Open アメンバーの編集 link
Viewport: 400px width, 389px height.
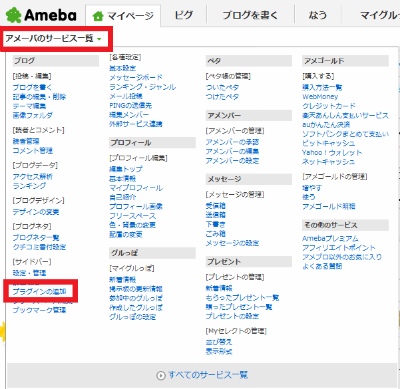232,152
